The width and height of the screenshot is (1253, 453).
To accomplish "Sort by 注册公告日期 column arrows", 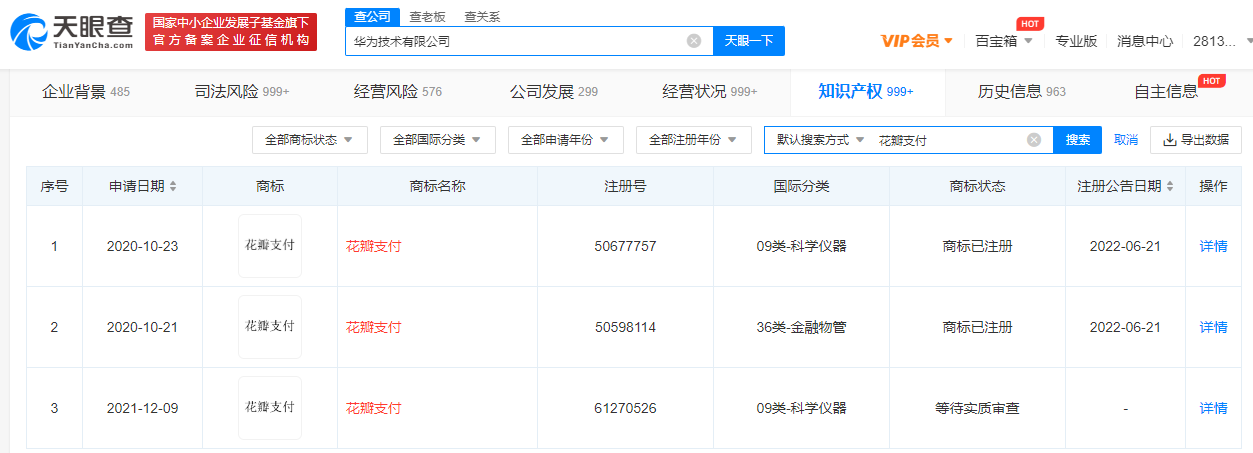I will coord(1169,187).
